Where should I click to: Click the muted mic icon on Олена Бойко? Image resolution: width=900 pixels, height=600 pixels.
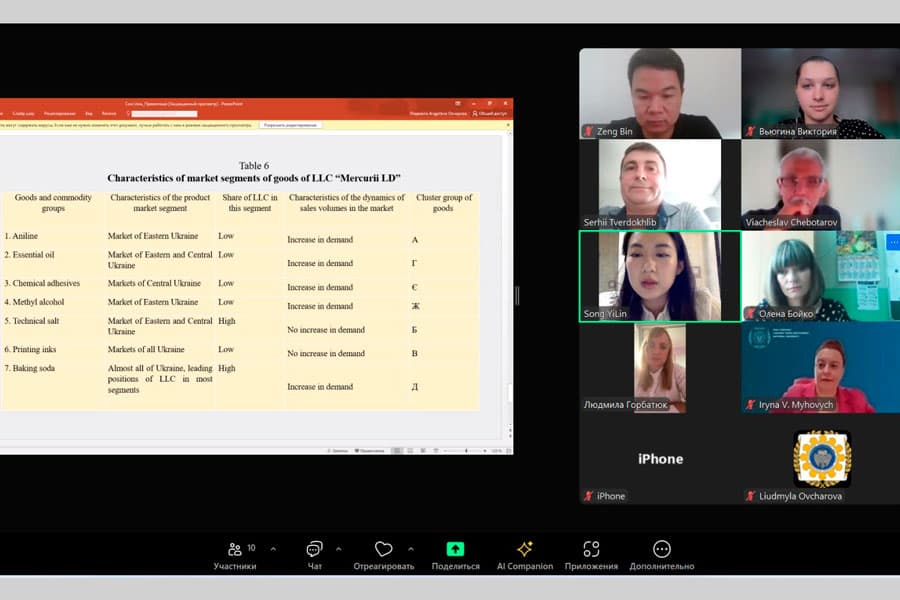coord(750,313)
